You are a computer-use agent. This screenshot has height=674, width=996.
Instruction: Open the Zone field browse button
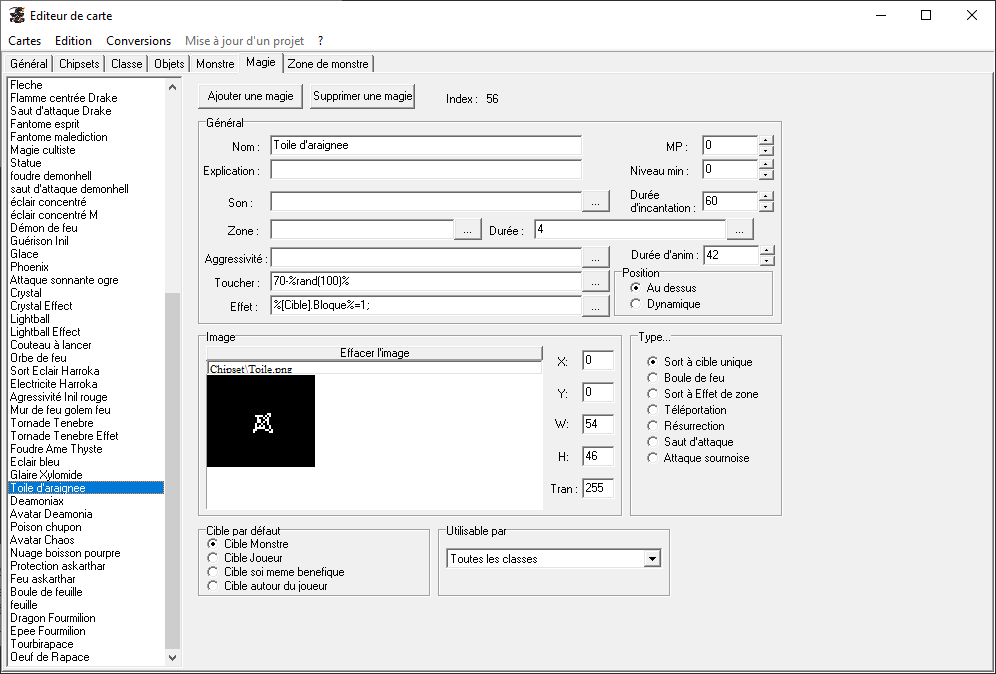[x=468, y=230]
